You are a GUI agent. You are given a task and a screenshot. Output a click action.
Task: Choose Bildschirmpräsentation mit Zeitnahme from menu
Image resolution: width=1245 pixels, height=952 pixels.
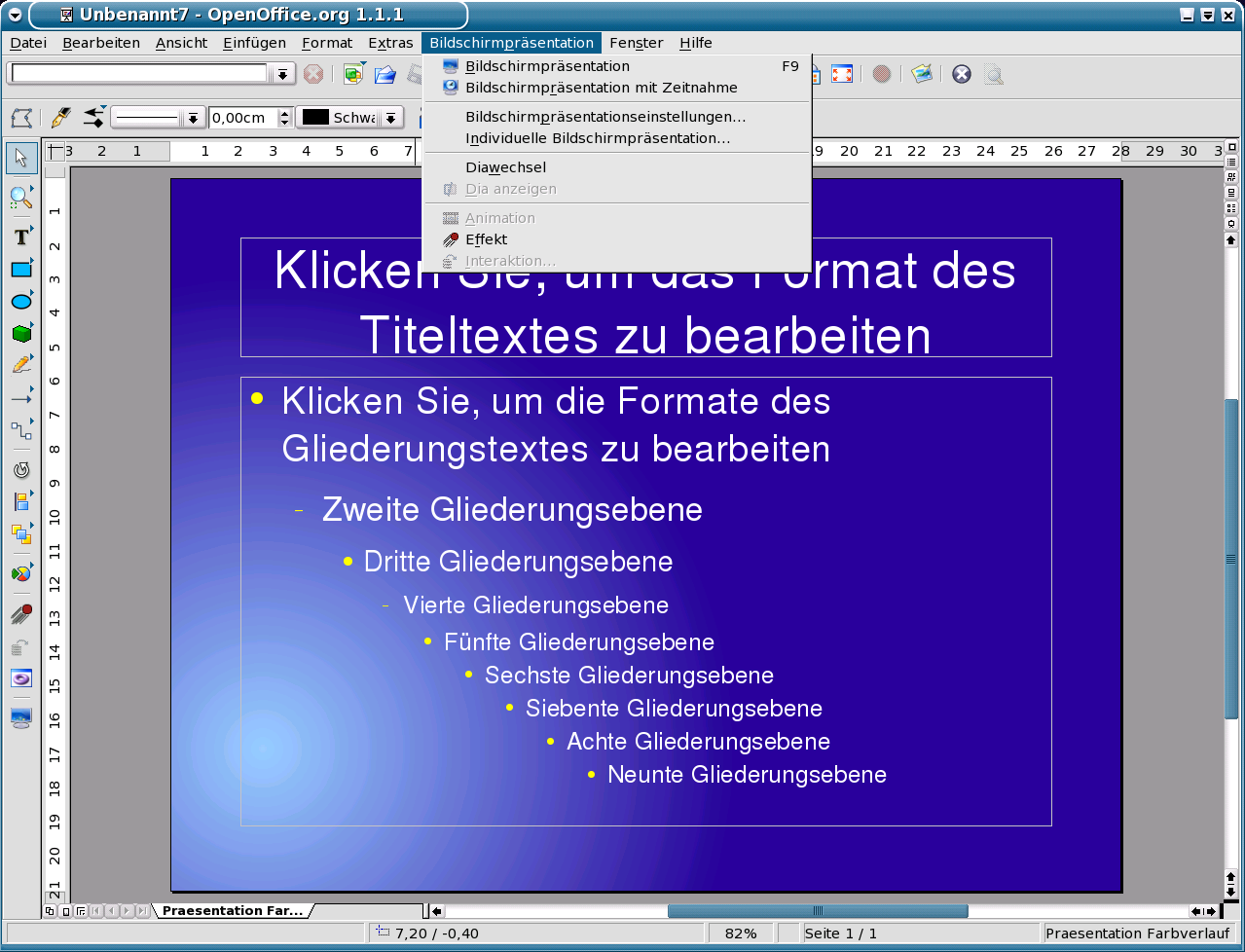[601, 88]
